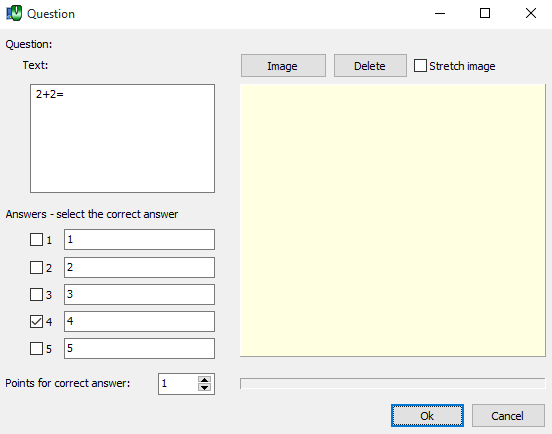This screenshot has height=434, width=552.
Task: Check answer 1 as correct
Action: pyautogui.click(x=36, y=240)
